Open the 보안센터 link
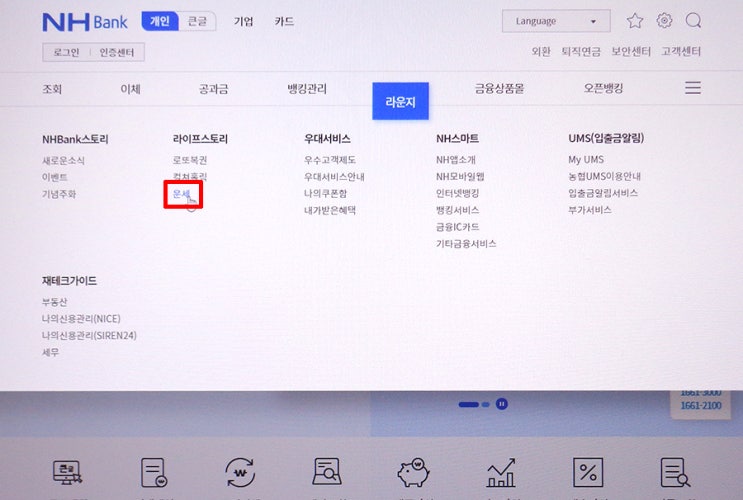The height and width of the screenshot is (500, 743). click(x=631, y=51)
